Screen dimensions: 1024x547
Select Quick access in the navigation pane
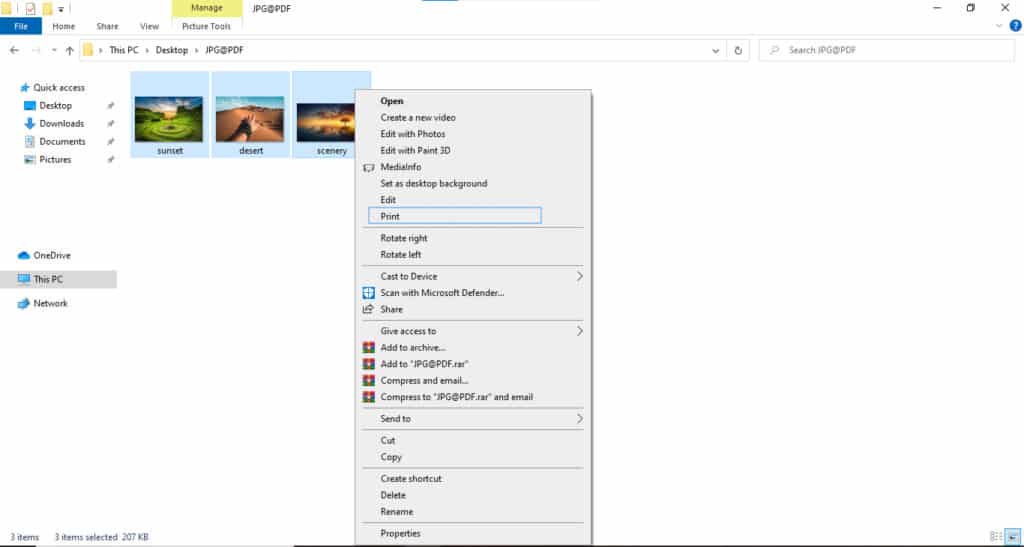click(52, 87)
